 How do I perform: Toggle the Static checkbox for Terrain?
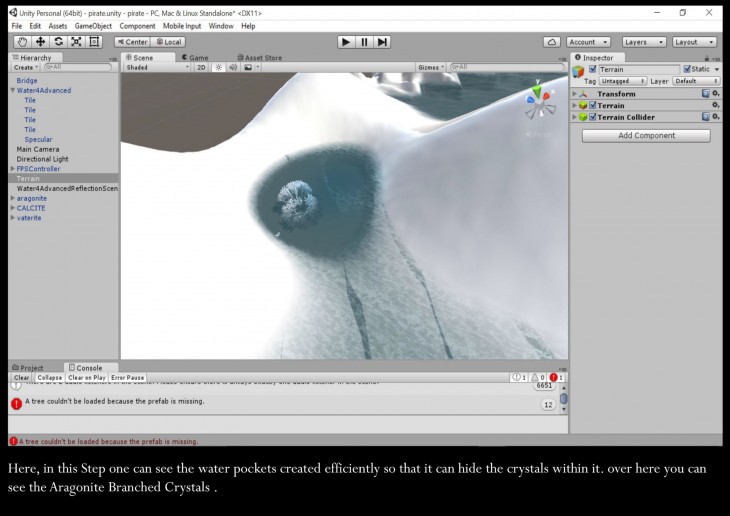coord(687,69)
